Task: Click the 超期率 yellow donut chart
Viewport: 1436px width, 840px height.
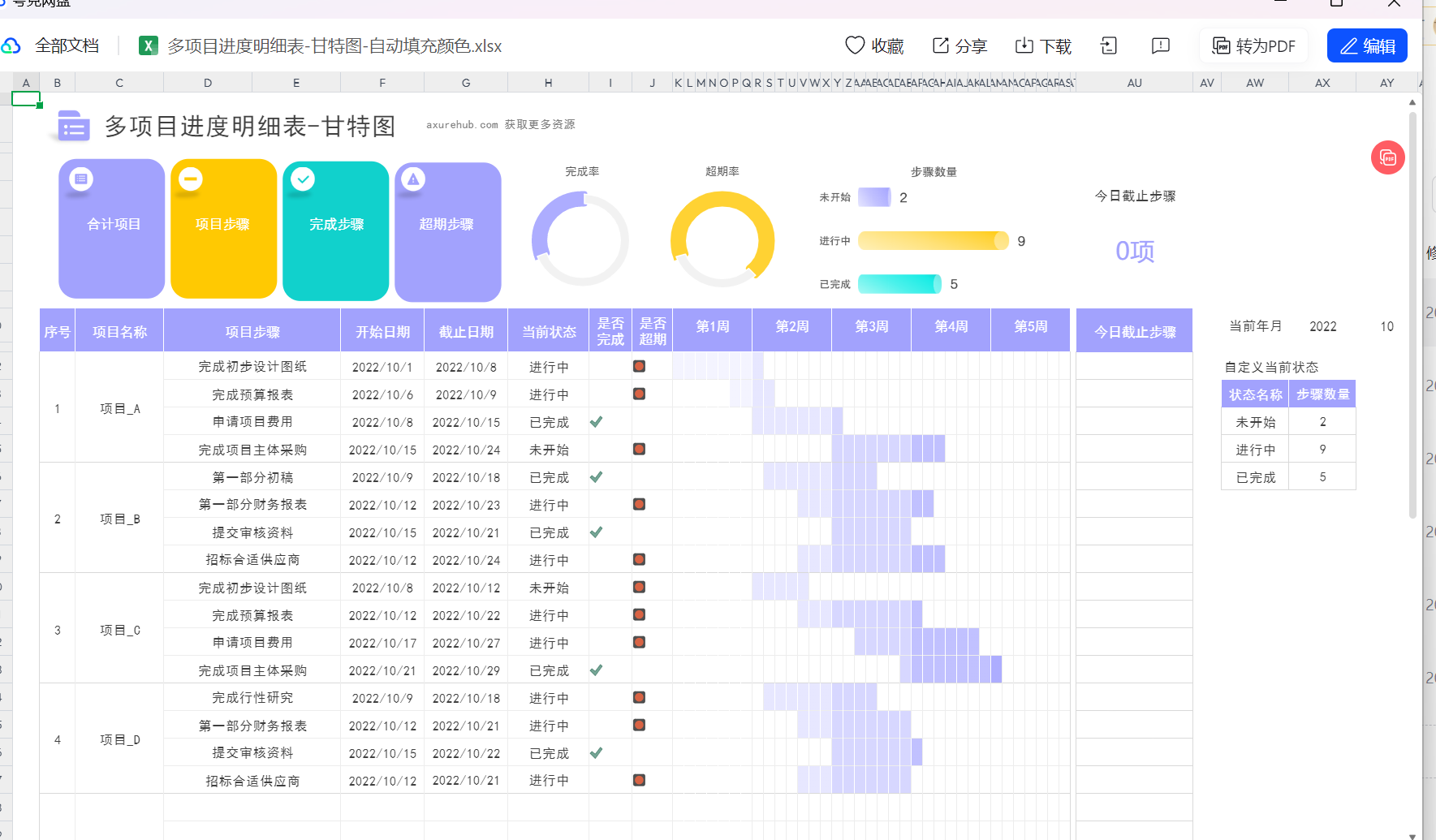Action: pos(722,239)
